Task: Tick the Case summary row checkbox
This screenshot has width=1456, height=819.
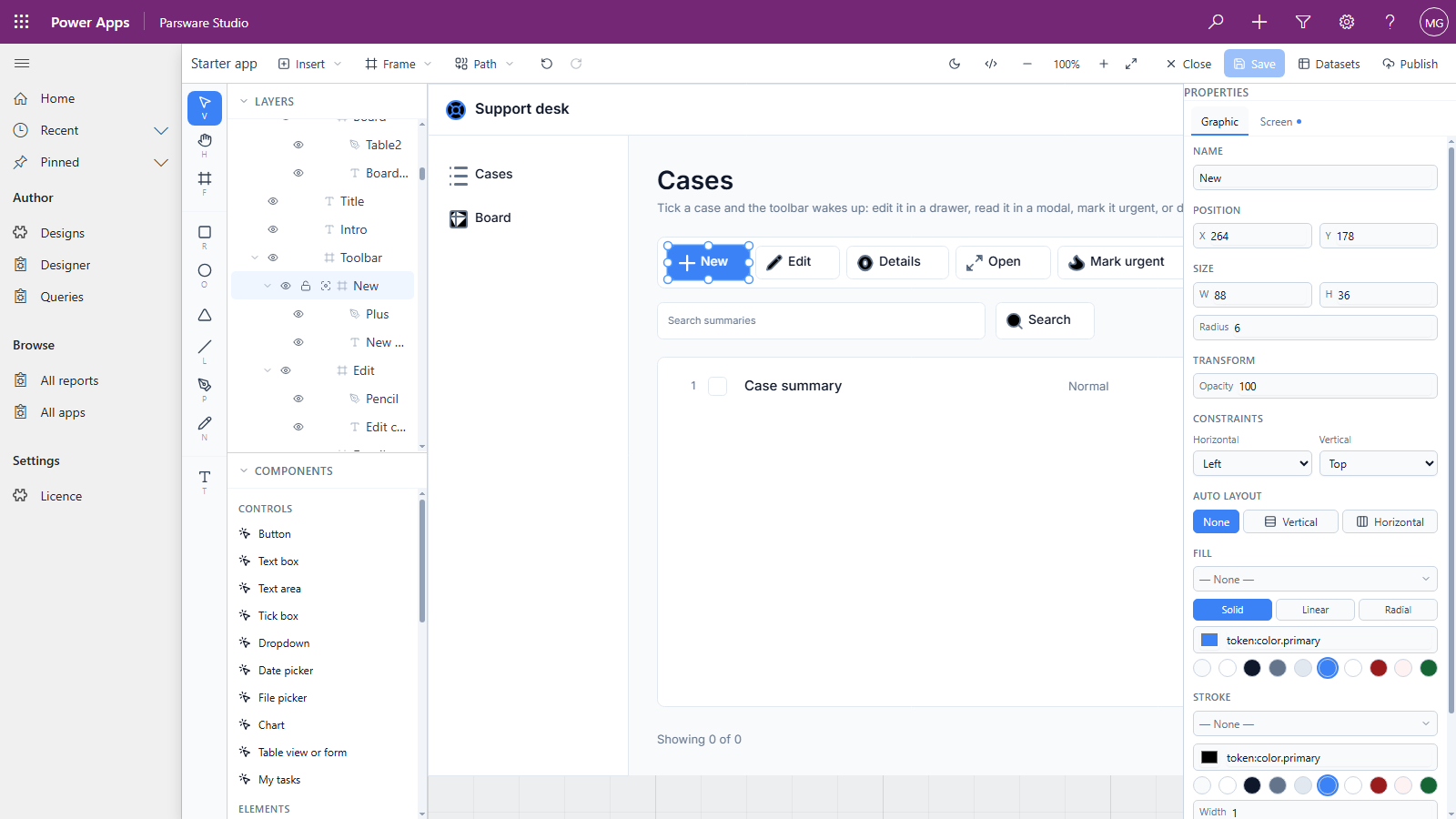Action: pyautogui.click(x=718, y=386)
